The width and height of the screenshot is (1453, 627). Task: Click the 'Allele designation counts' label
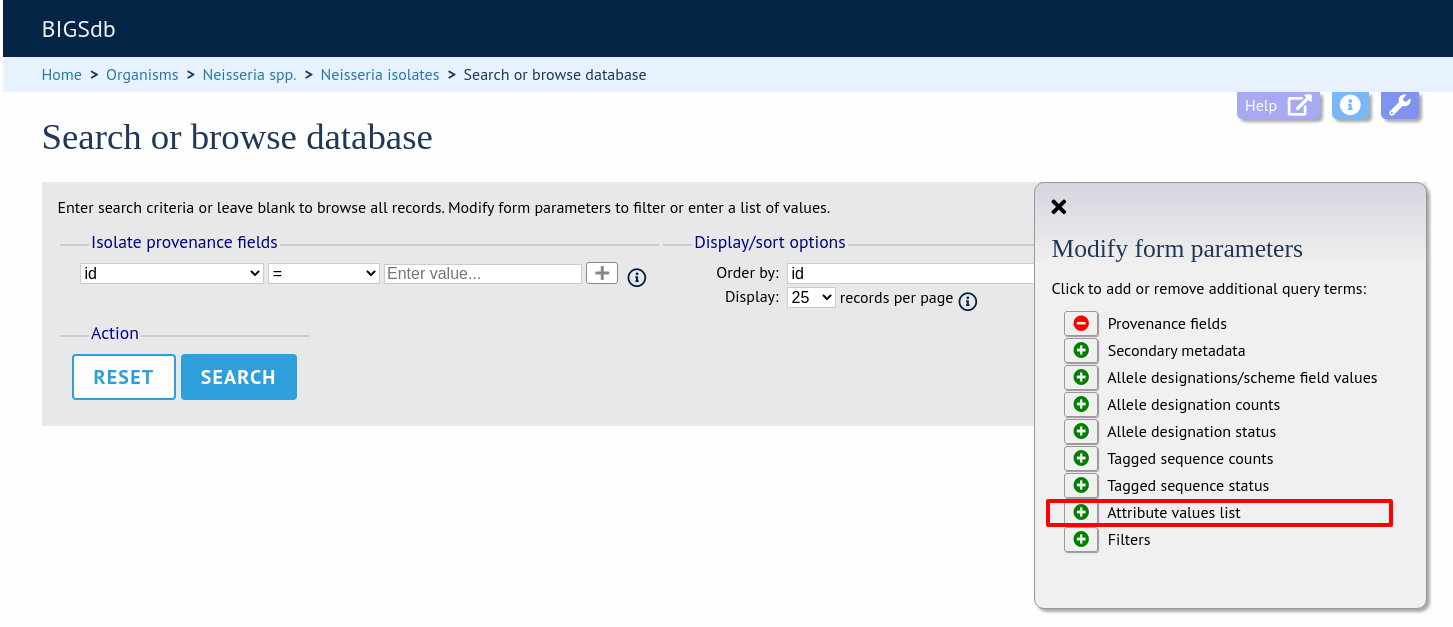(x=1194, y=404)
